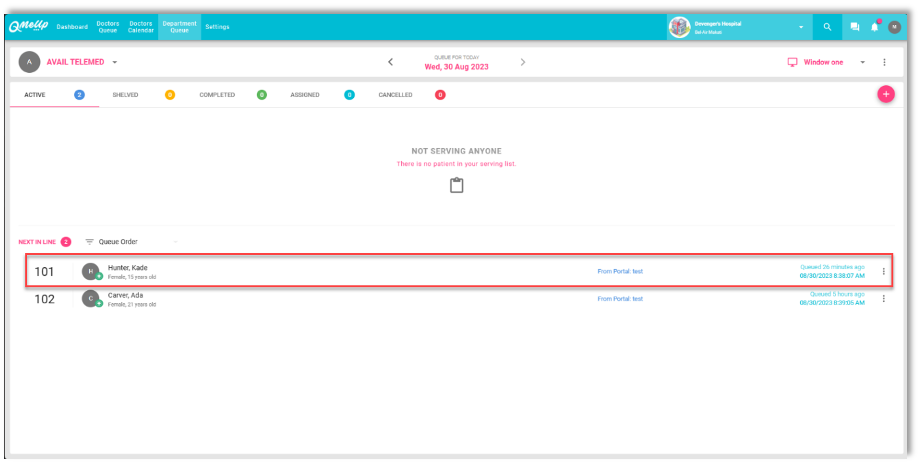Open the kebab menu beside Window one
Viewport: 920px width, 464px height.
884,62
